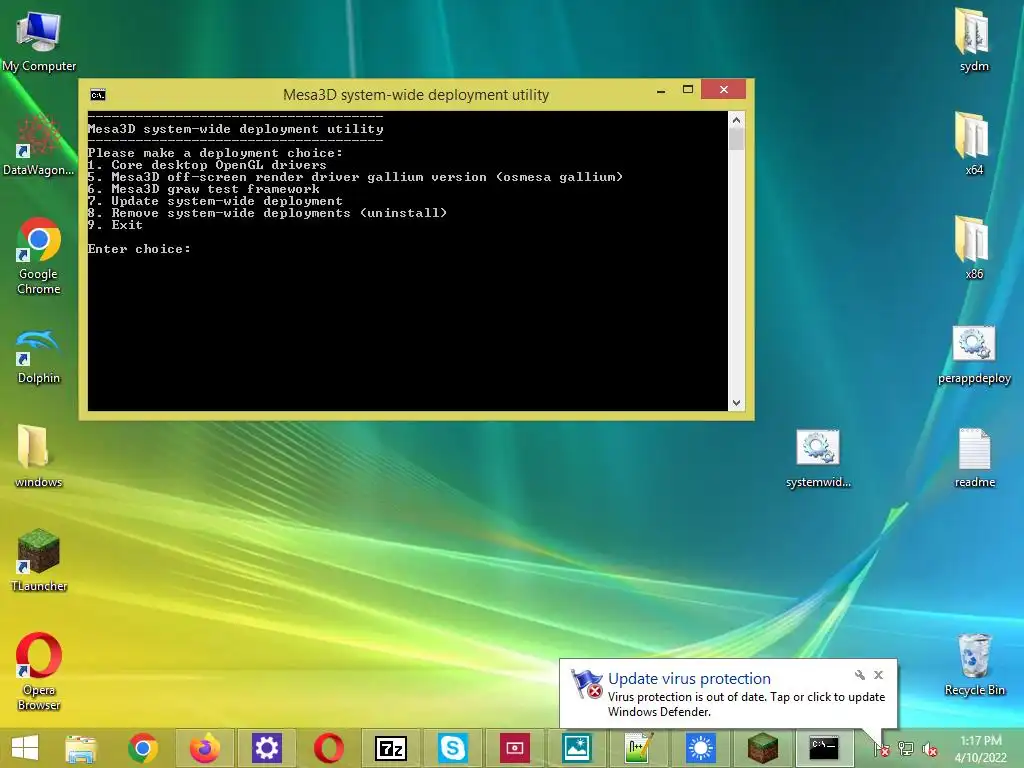Open the Minecraft block taskbar icon
Viewport: 1024px width, 768px height.
[x=763, y=748]
